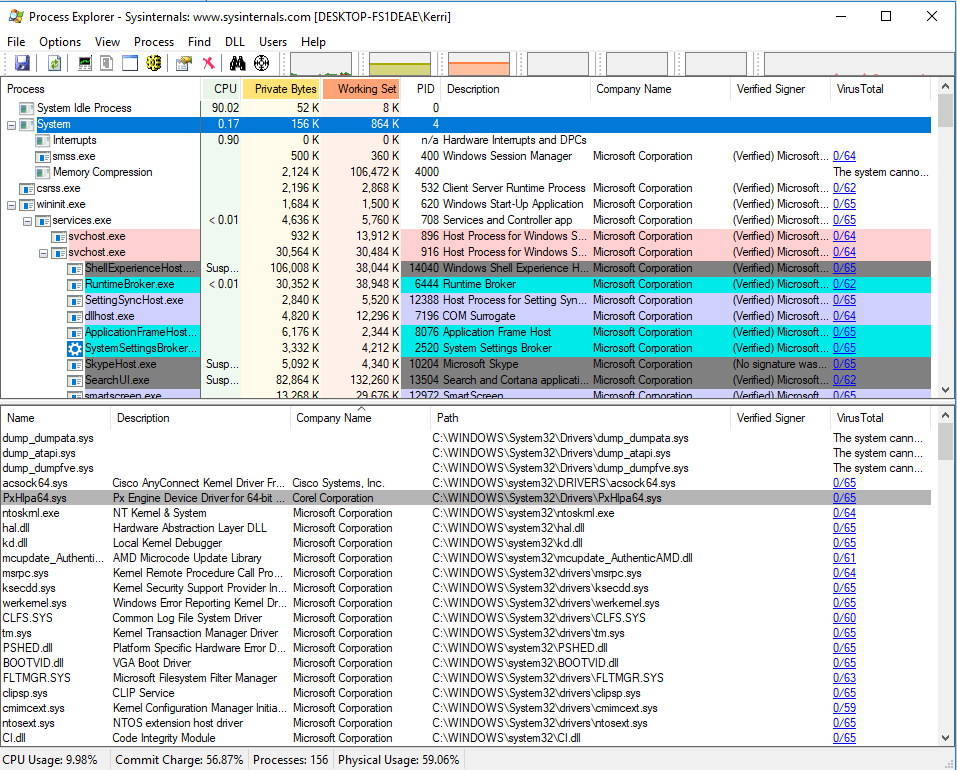
Task: Open the 0/61 VirusTotal link for mcupdate
Action: [844, 558]
